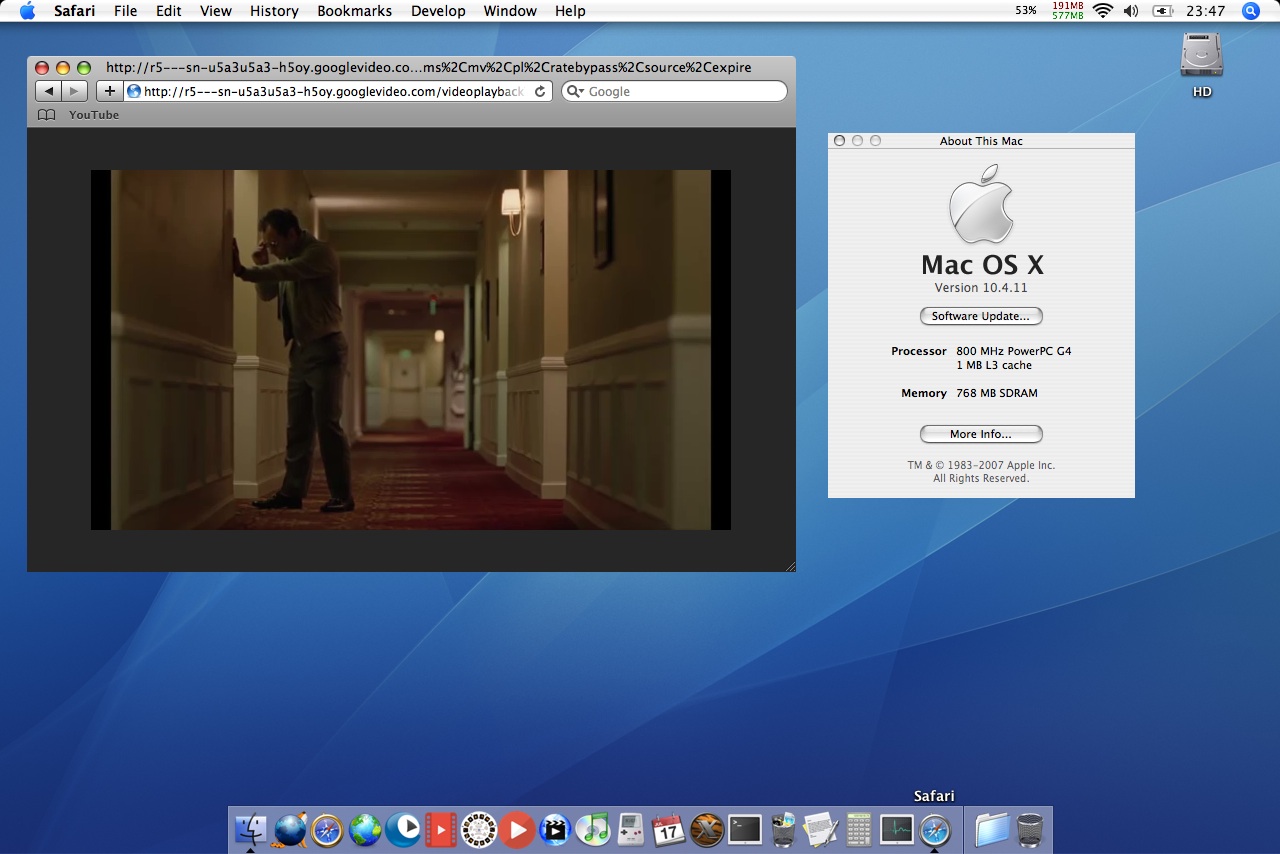Open the Wi-Fi AirPort status menu

[1103, 11]
